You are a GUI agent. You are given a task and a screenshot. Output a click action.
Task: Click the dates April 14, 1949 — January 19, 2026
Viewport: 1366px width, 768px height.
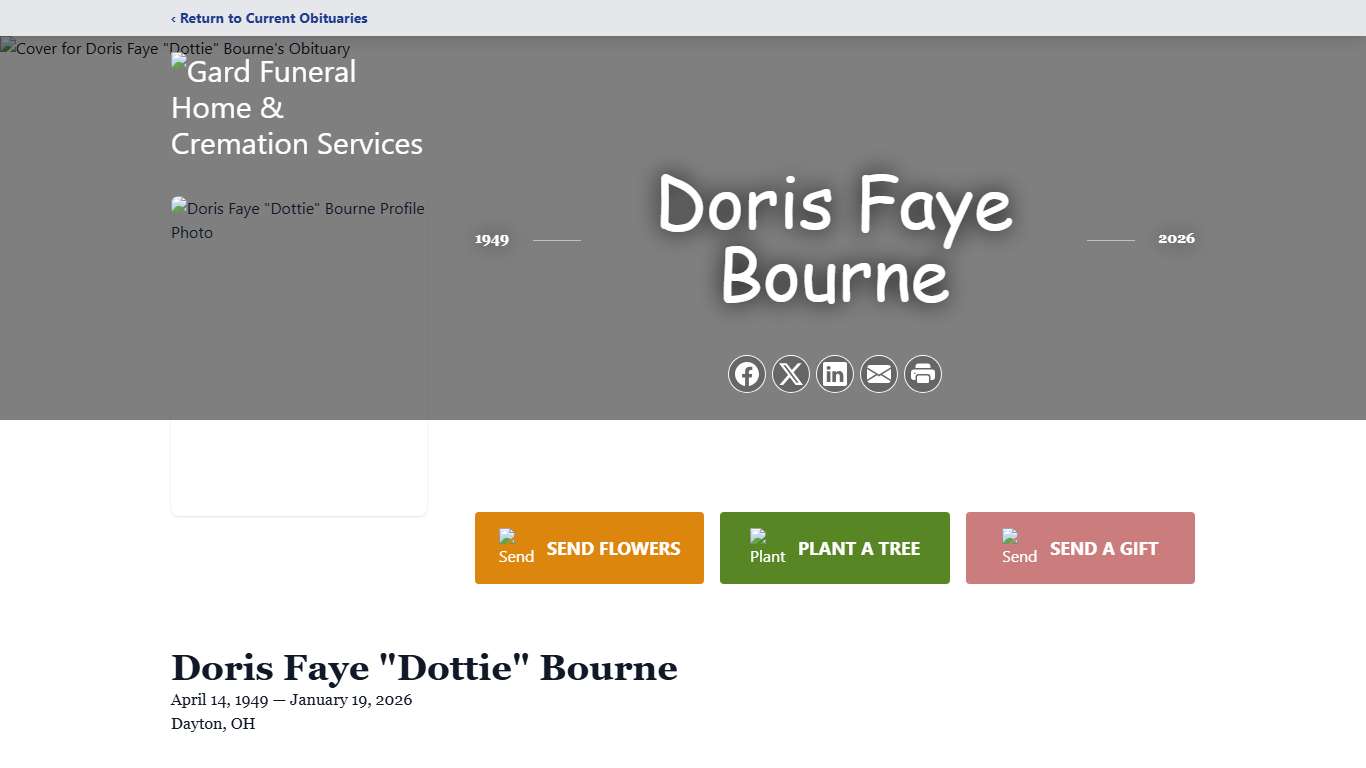(291, 699)
